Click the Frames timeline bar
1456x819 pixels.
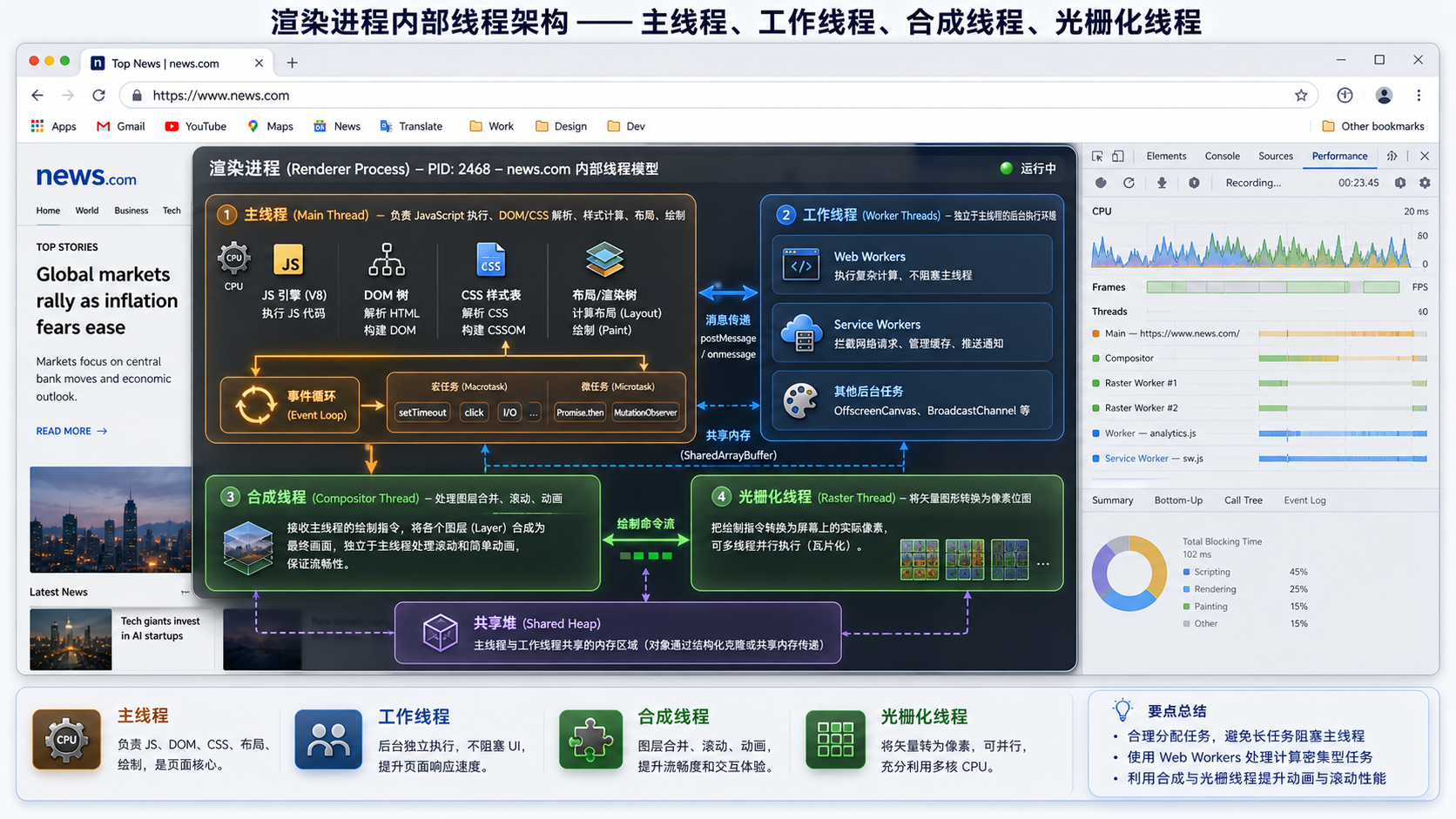click(x=1273, y=287)
